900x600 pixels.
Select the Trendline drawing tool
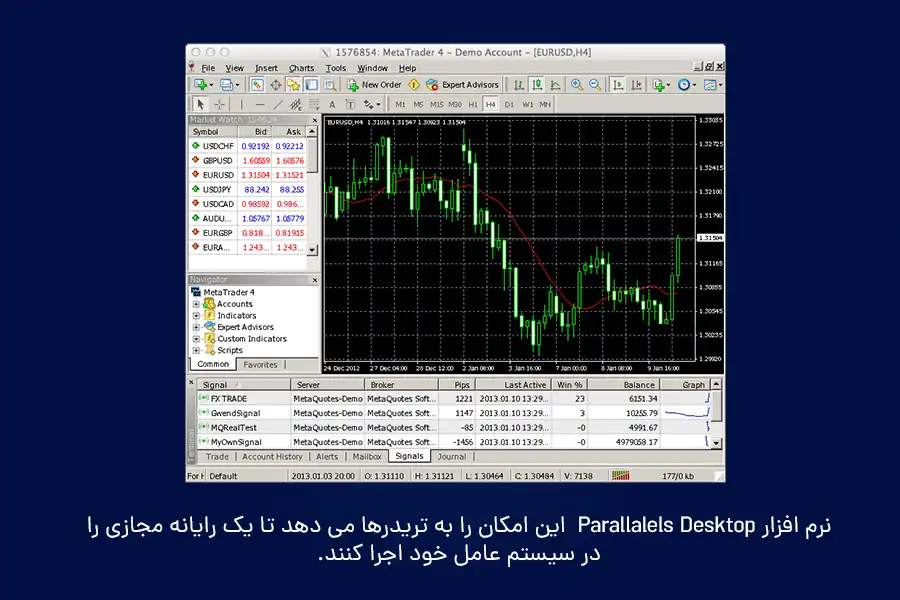click(278, 104)
